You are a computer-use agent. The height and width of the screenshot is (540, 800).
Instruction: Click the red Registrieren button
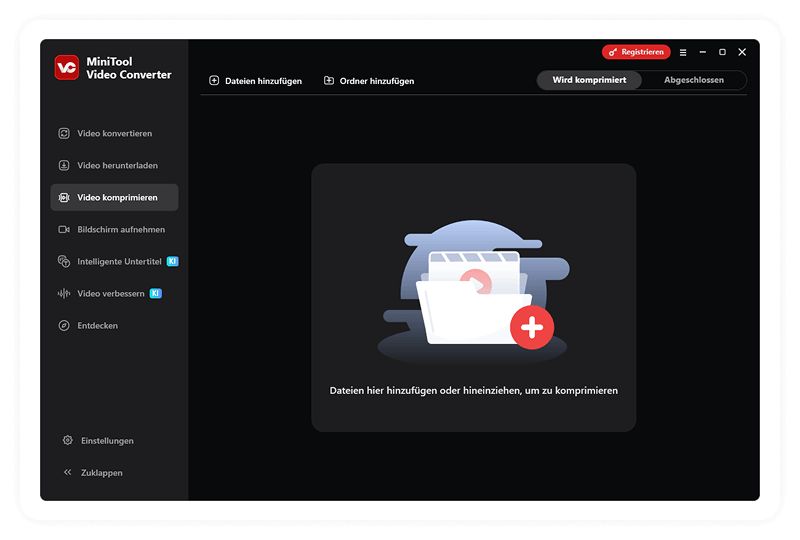tap(636, 52)
